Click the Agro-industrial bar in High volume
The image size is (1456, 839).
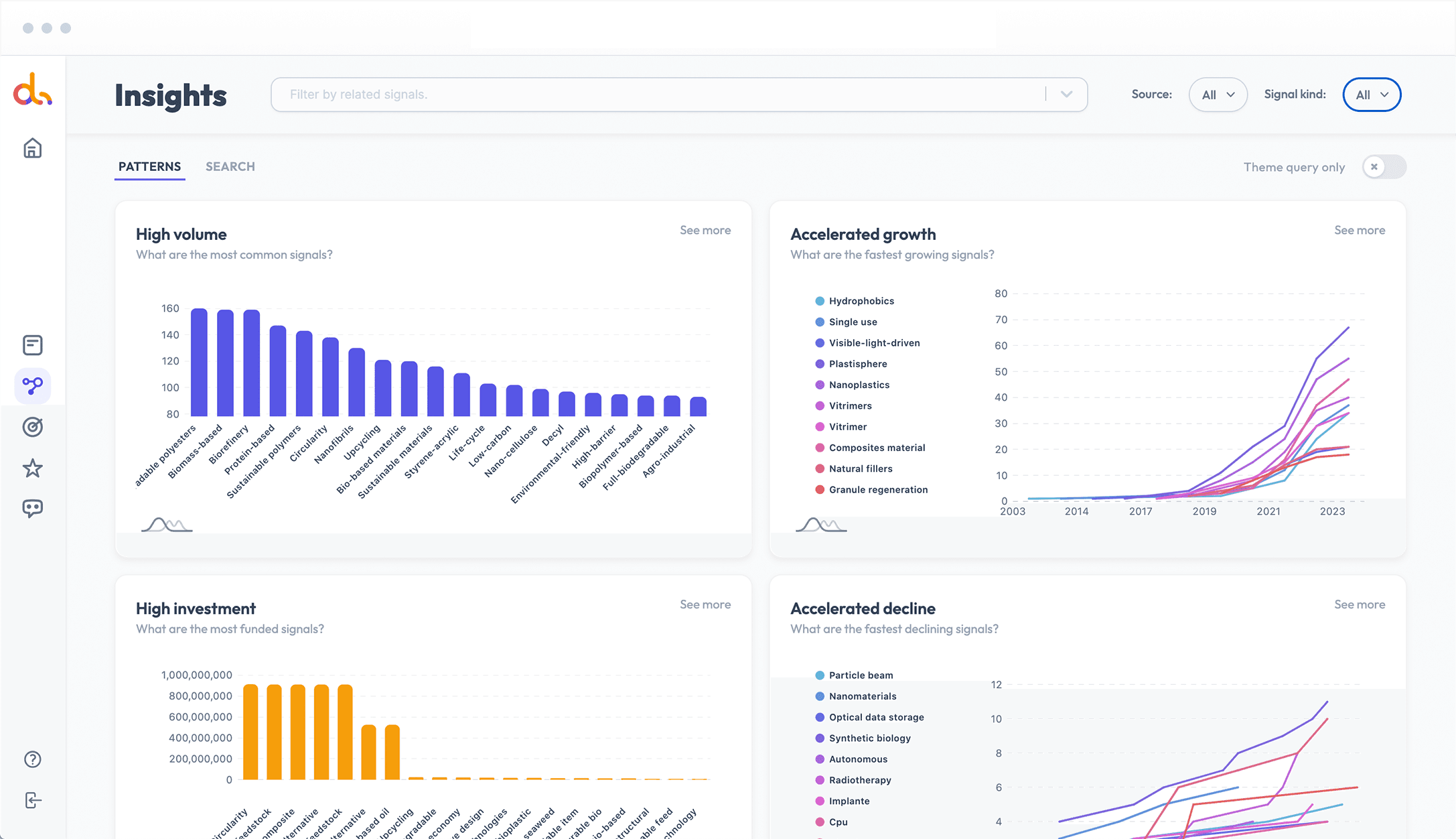coord(698,407)
